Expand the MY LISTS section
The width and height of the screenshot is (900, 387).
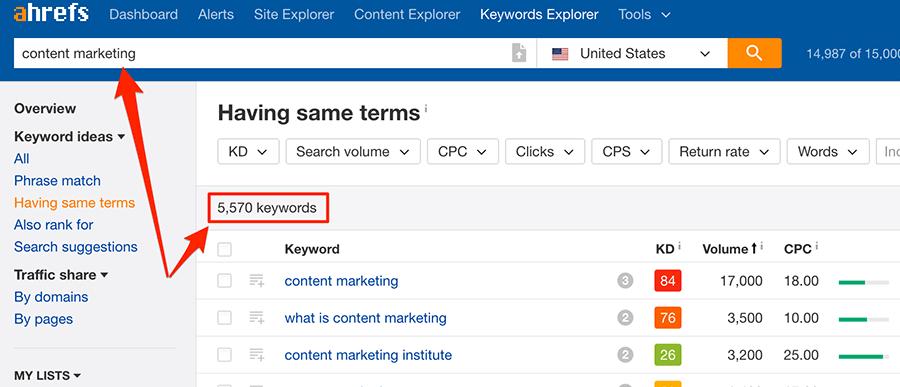47,376
